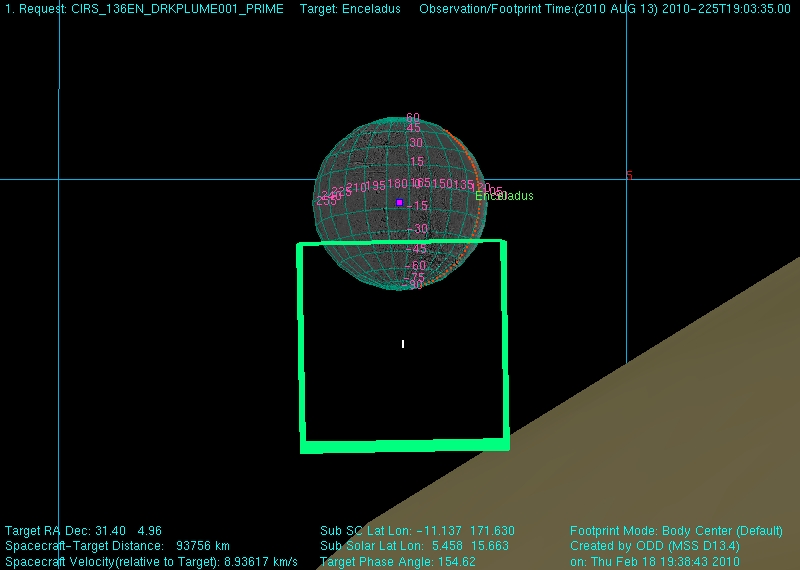Click the 'Target: Enceladus' header text
The image size is (800, 570).
click(350, 9)
